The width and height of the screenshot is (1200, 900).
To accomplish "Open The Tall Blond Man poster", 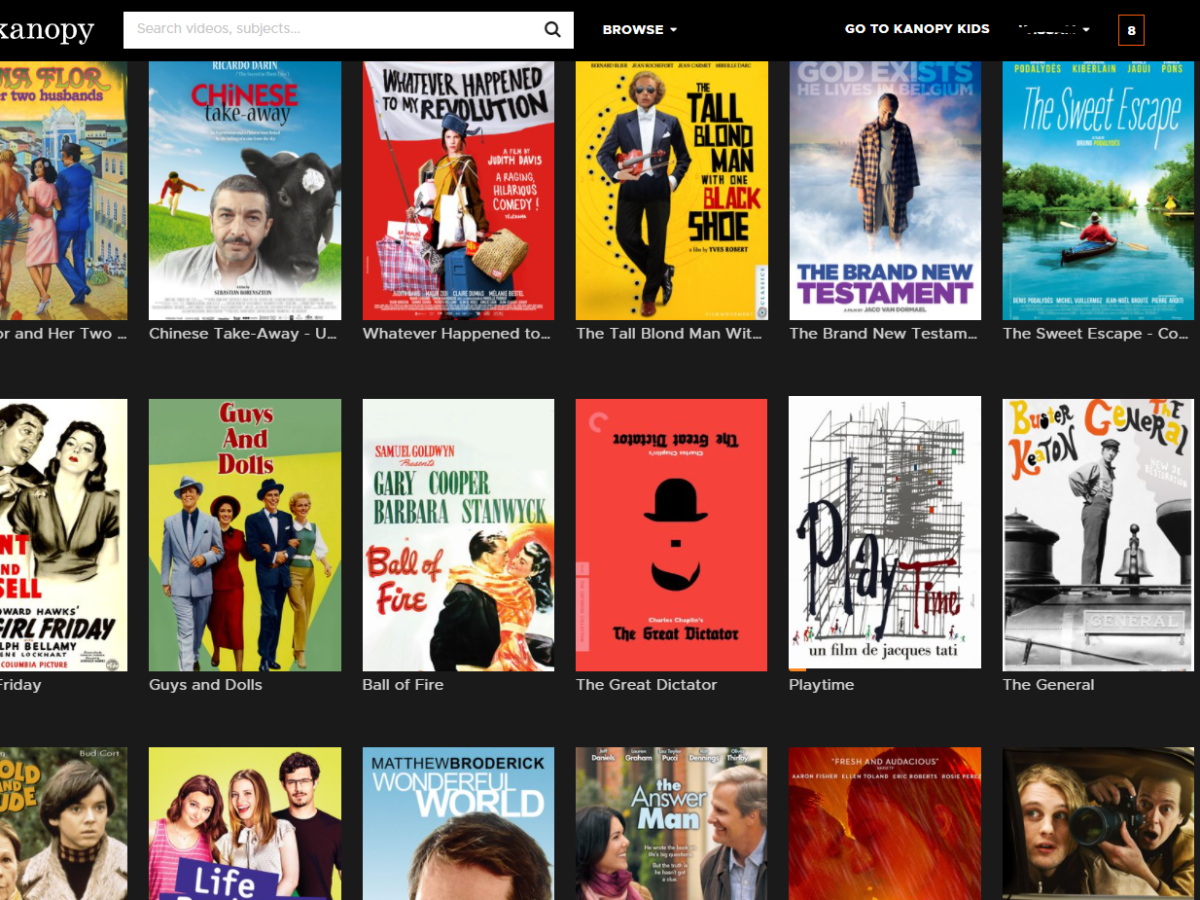I will point(672,190).
